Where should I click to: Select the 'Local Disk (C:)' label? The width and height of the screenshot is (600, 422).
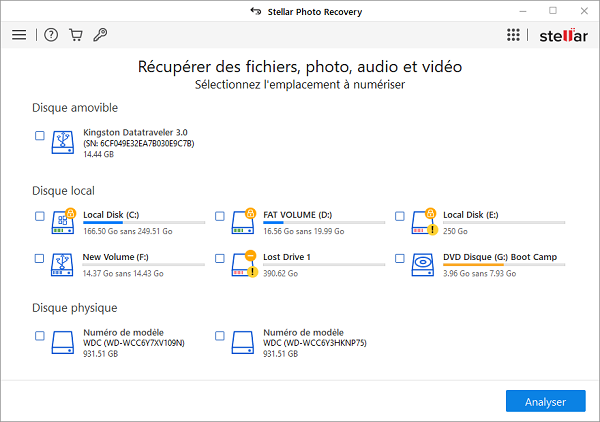pos(111,215)
